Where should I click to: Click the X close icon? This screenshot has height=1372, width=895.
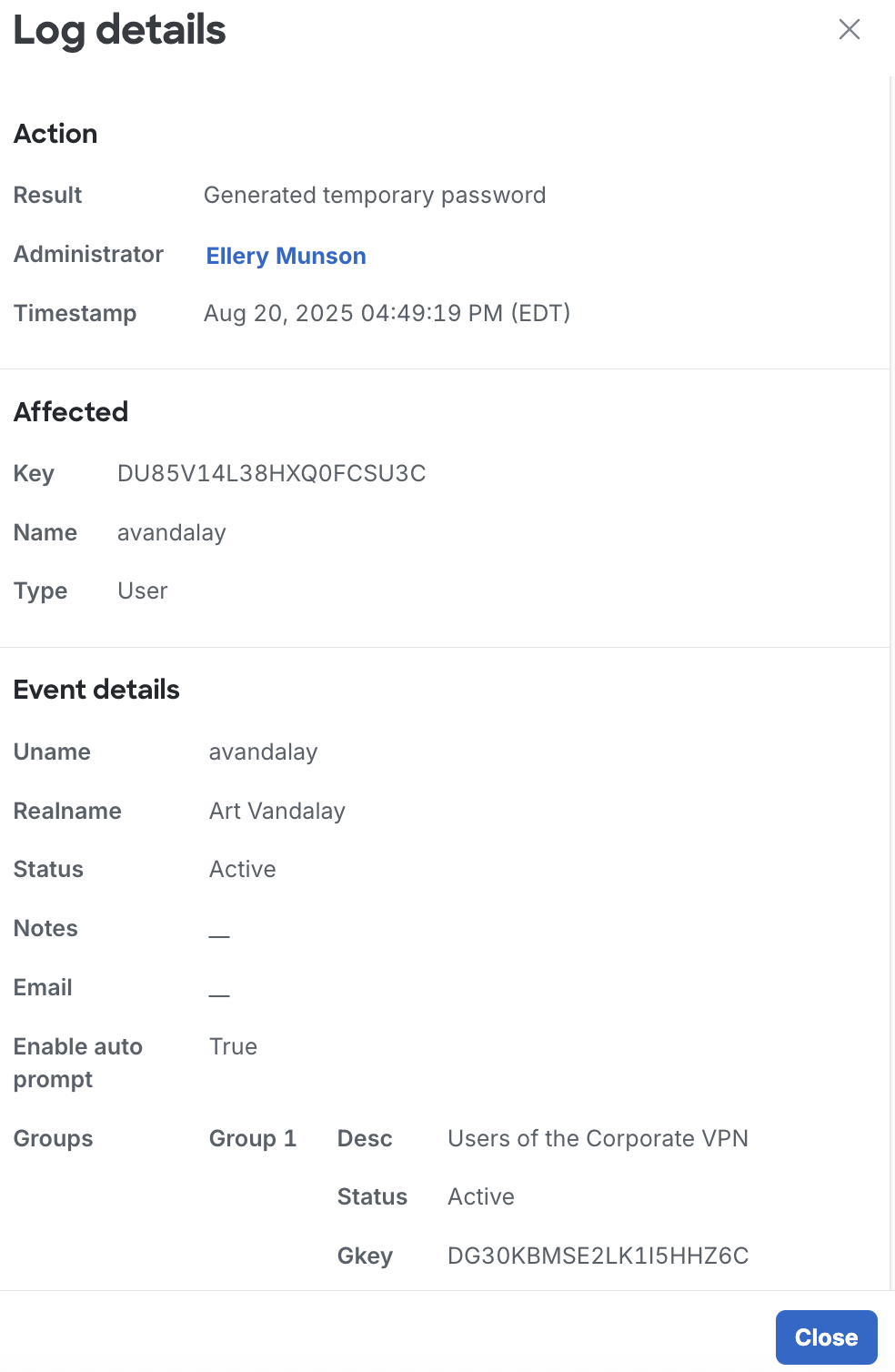click(x=849, y=29)
